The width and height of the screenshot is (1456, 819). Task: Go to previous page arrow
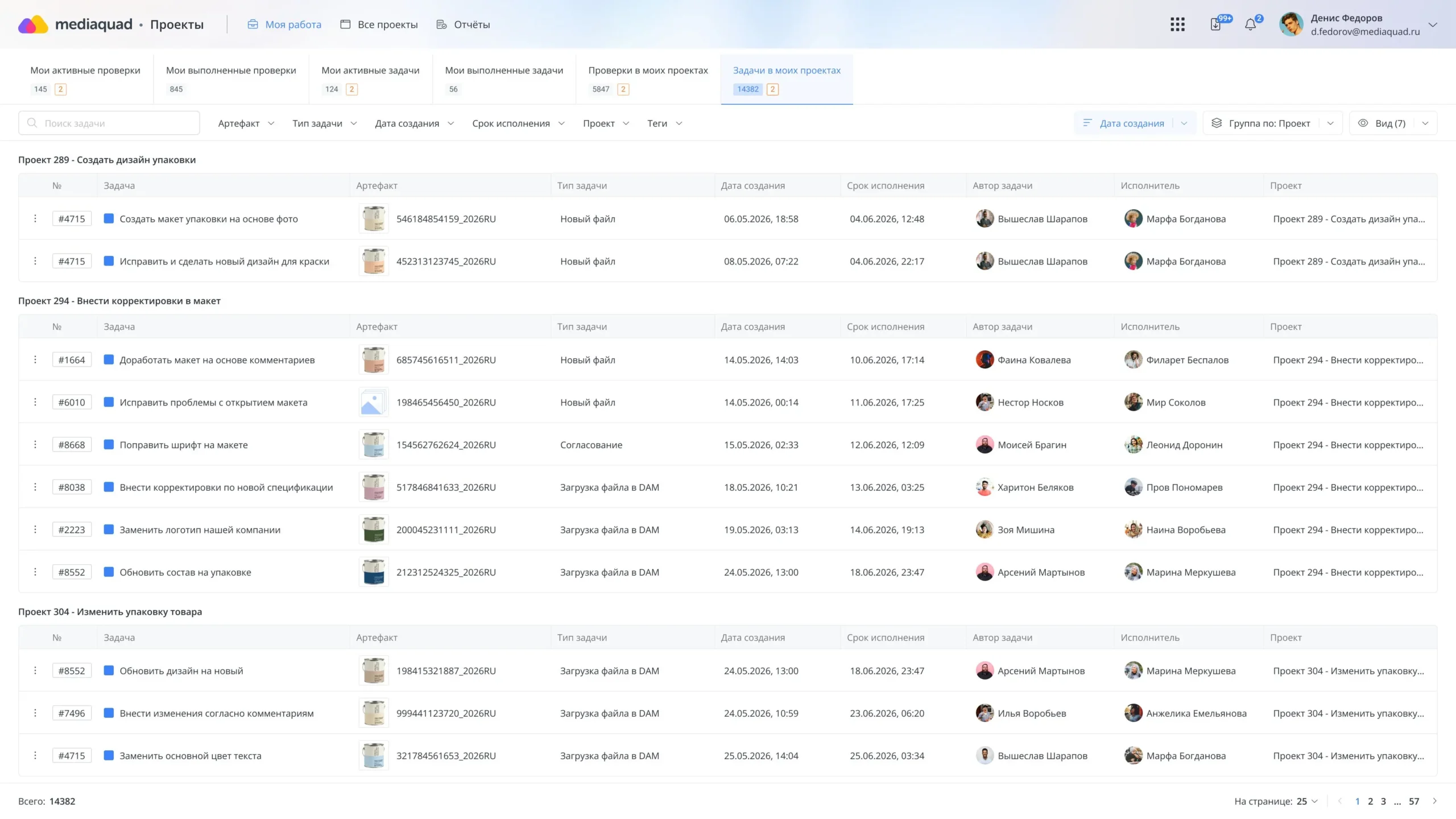click(1340, 801)
